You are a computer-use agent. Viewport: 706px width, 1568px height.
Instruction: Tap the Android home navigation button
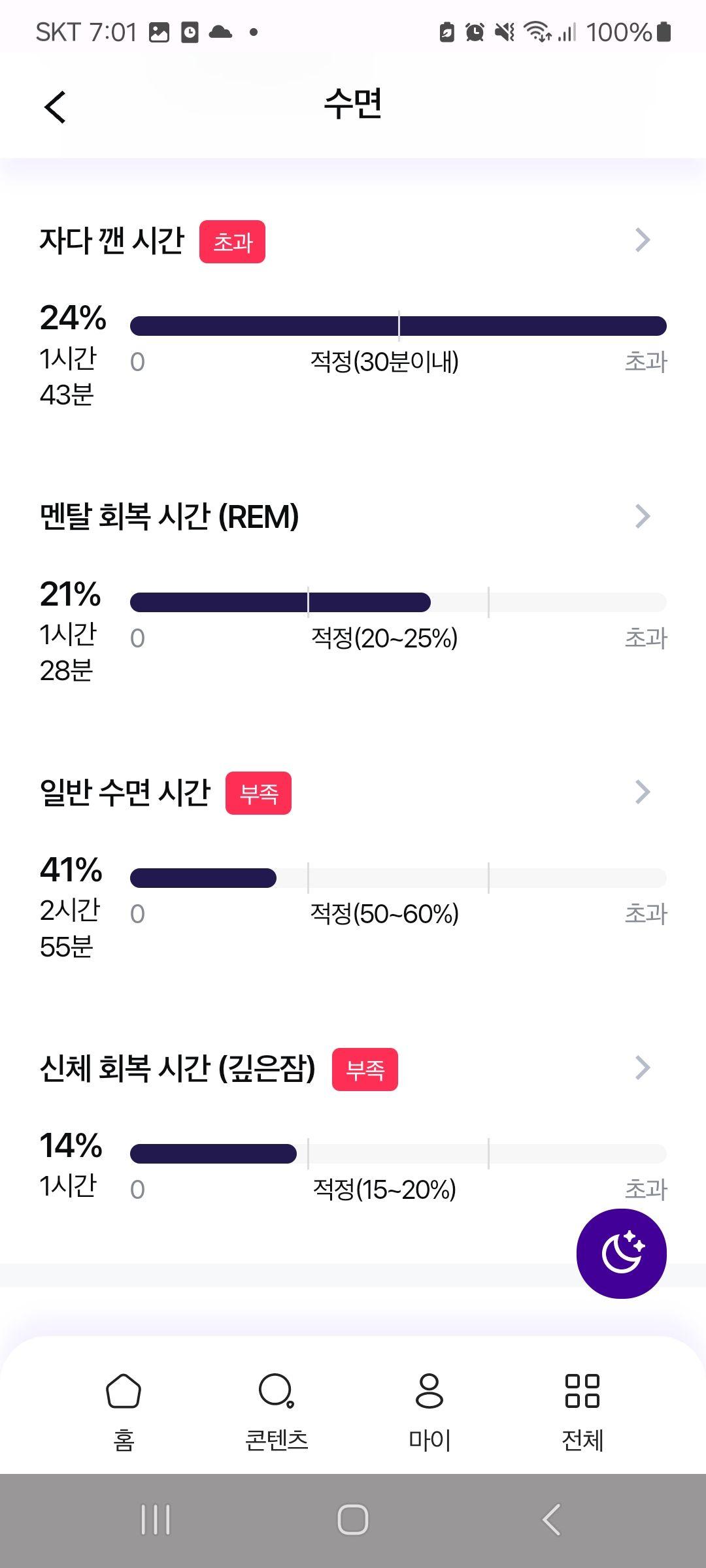[353, 1520]
